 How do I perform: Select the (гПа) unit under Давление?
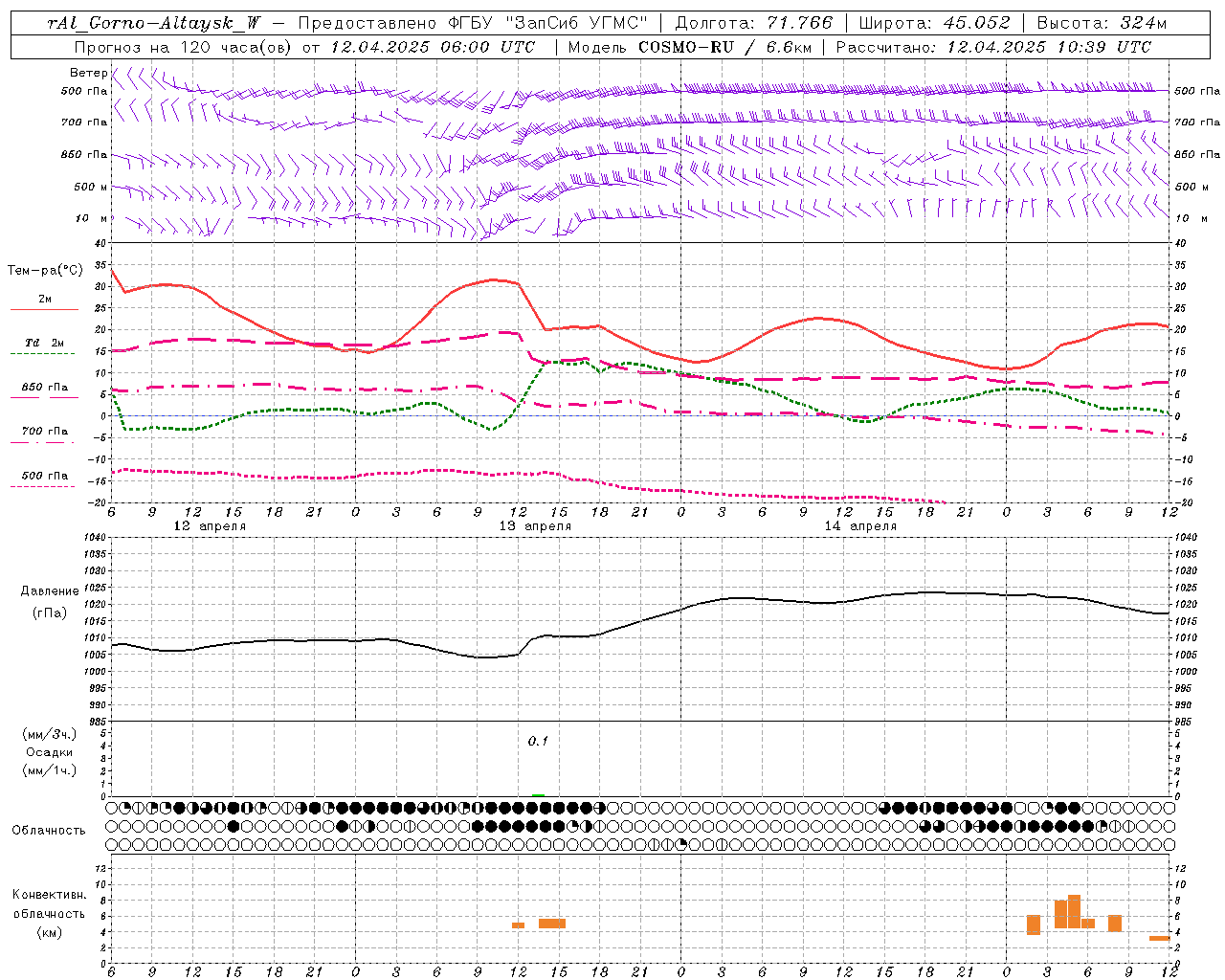50,613
